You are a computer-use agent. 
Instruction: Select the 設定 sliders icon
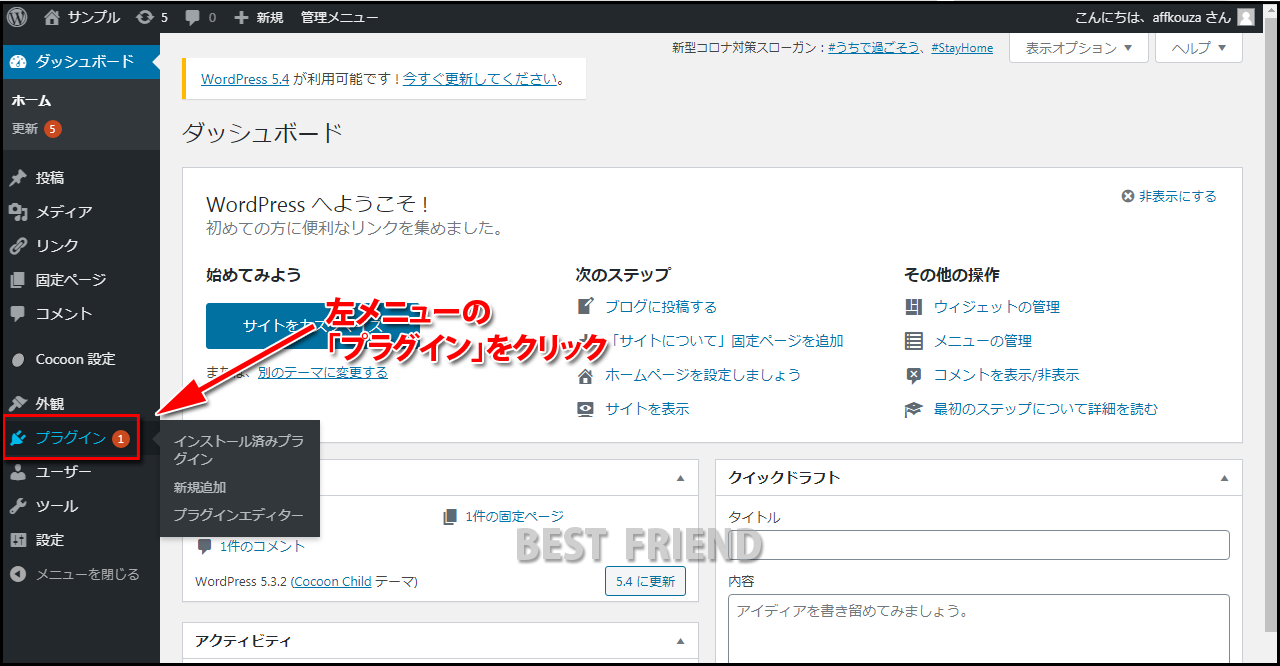coord(18,540)
